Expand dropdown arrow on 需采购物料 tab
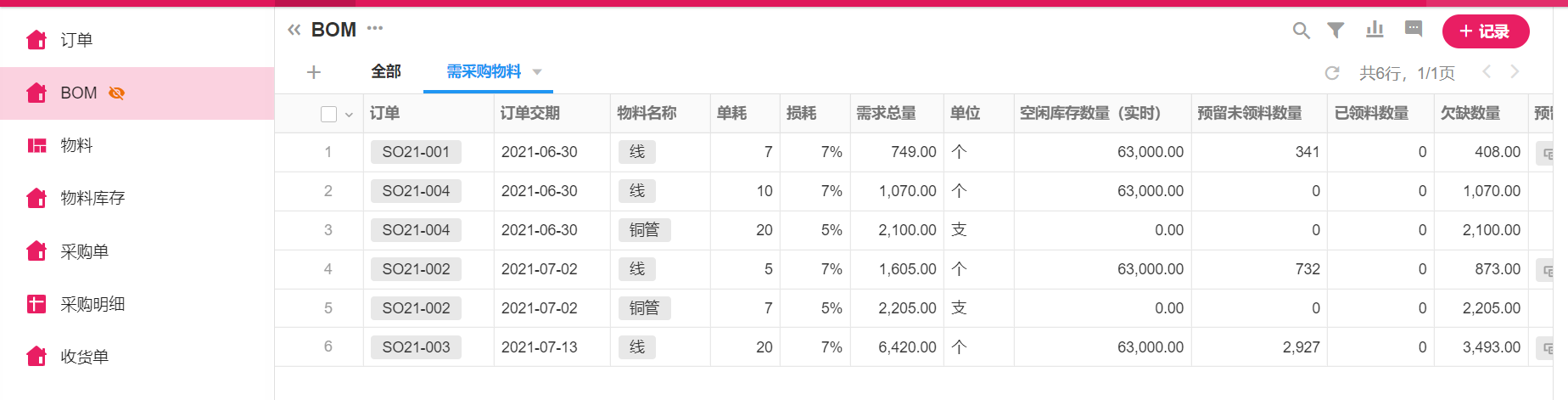The height and width of the screenshot is (400, 1568). [x=537, y=72]
